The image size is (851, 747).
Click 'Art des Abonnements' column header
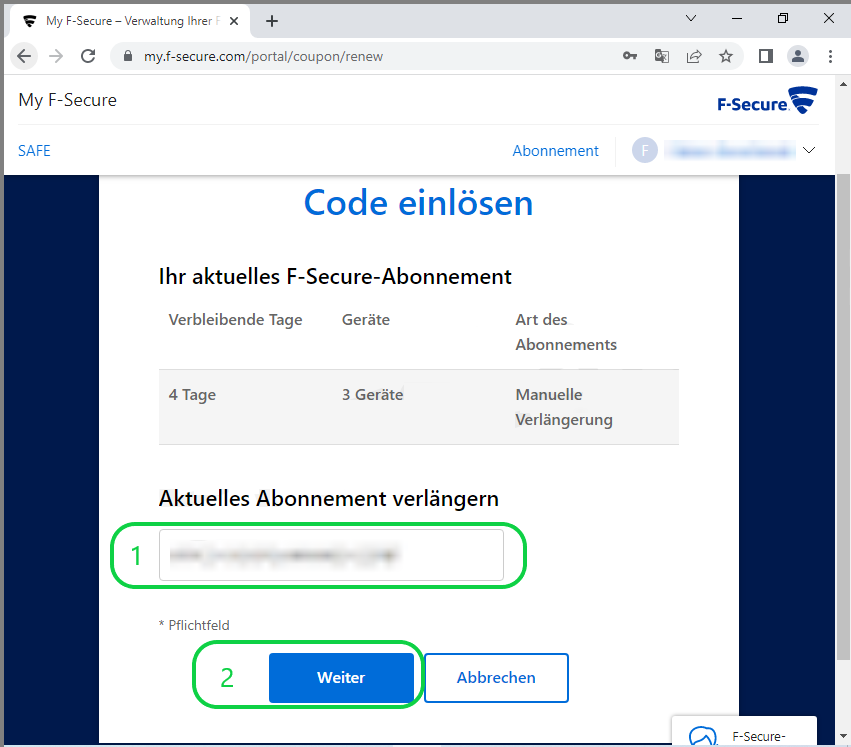point(566,332)
